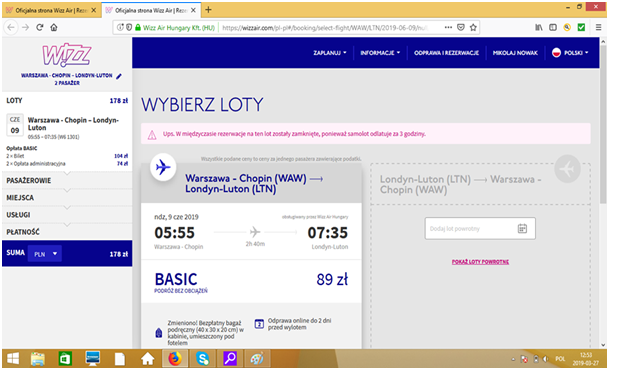This screenshot has width=622, height=370.
Task: Click the WYBIERZ LOTY heading
Action: [x=202, y=105]
